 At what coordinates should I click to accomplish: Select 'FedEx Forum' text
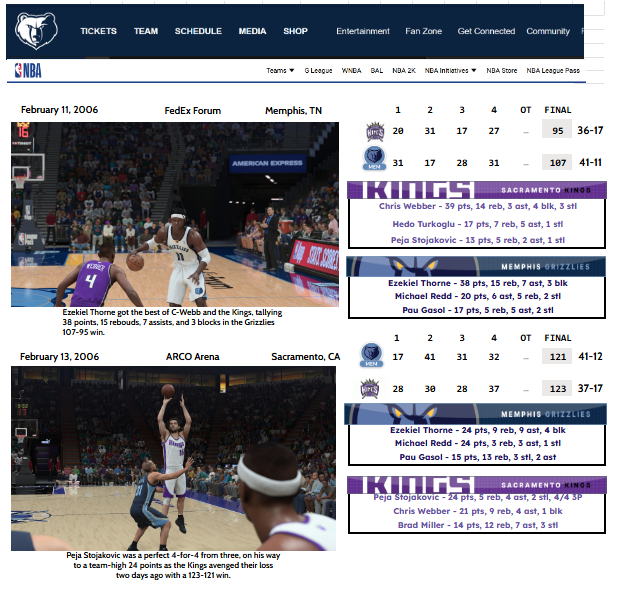point(192,111)
